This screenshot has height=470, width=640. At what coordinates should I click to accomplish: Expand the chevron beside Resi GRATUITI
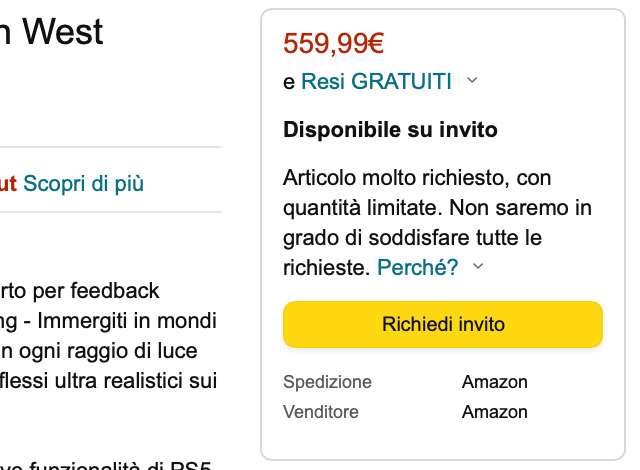pos(472,81)
